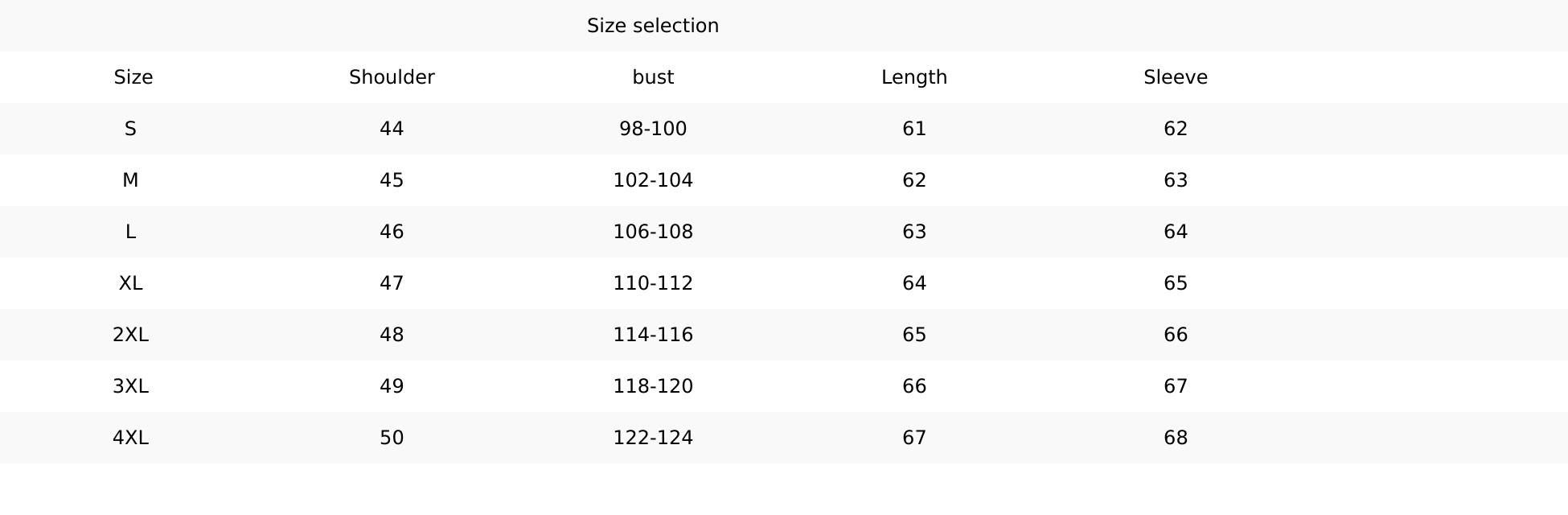Click length value 61 in S row
1568x515 pixels.
point(914,129)
